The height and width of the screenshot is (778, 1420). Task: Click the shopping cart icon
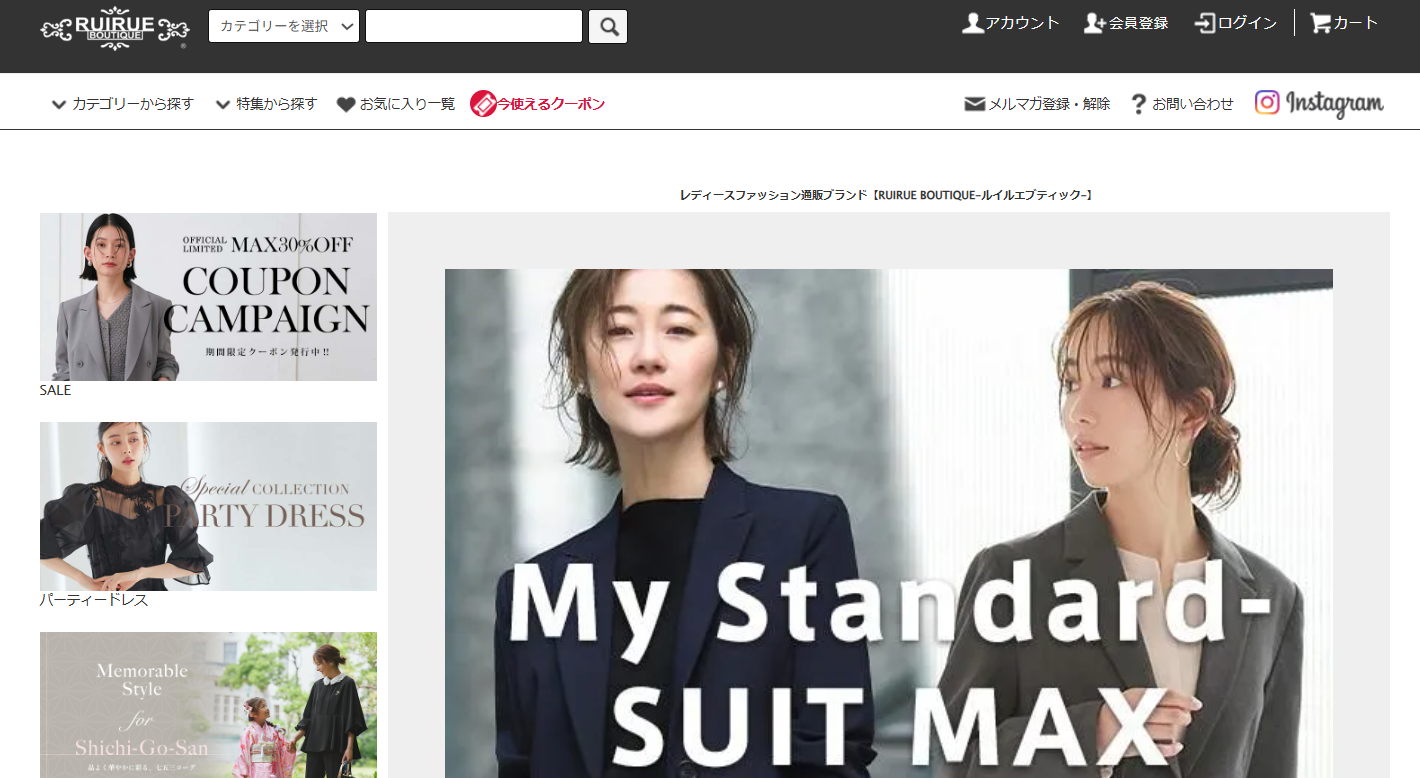[1320, 23]
